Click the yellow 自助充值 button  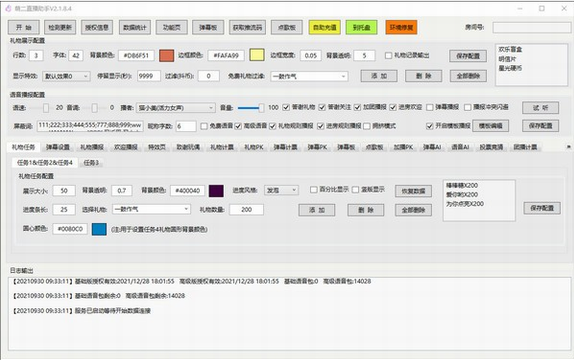tap(324, 27)
